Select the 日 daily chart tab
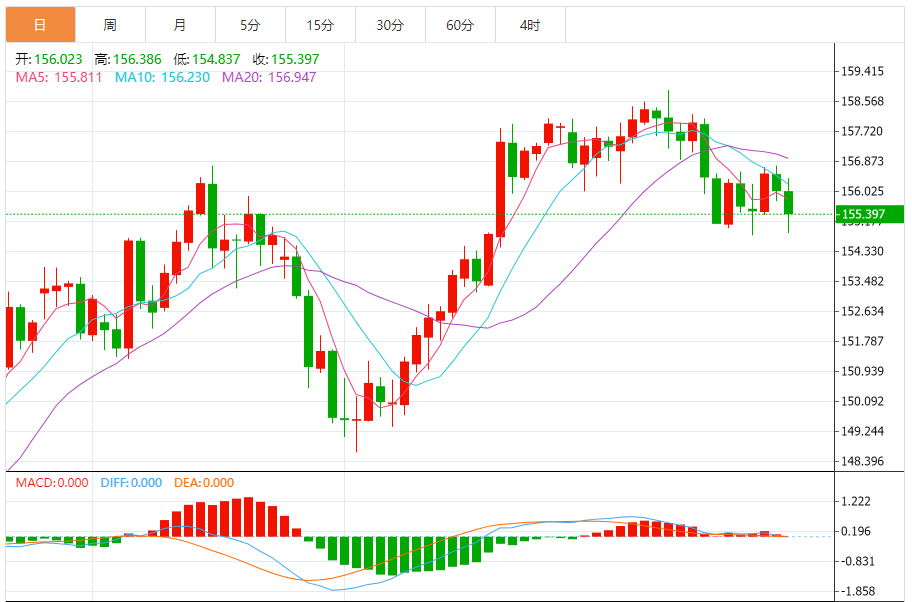This screenshot has width=912, height=602. 40,25
